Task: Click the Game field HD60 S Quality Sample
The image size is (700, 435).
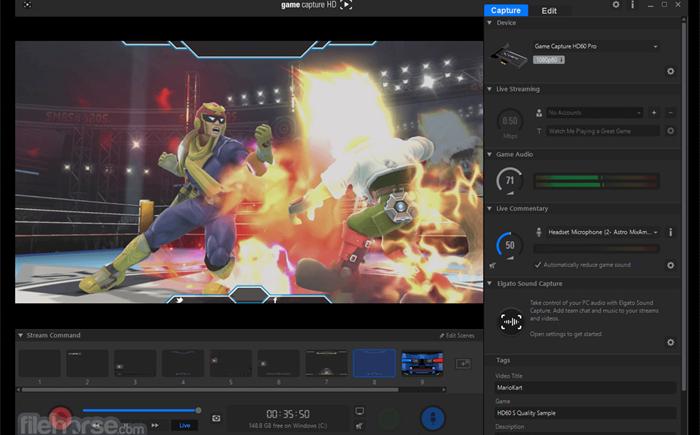Action: [585, 413]
